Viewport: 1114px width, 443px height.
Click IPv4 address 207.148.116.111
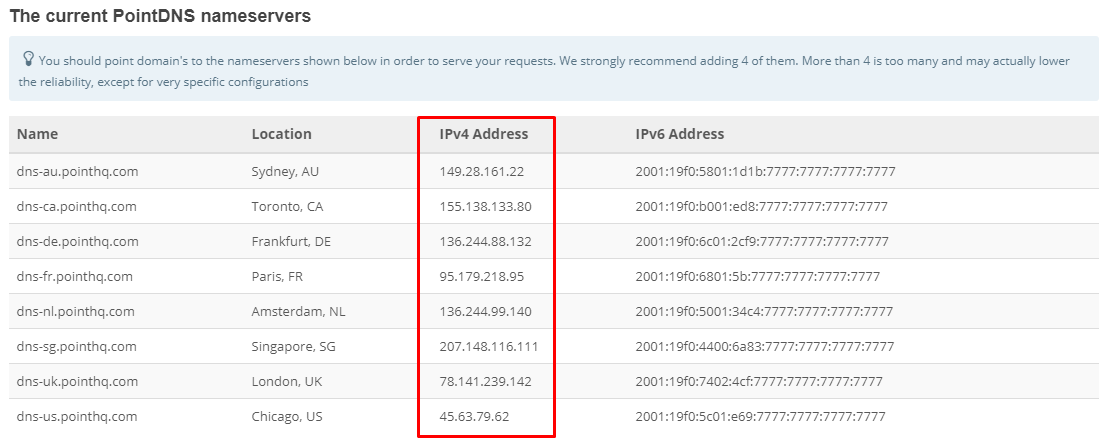click(x=489, y=346)
